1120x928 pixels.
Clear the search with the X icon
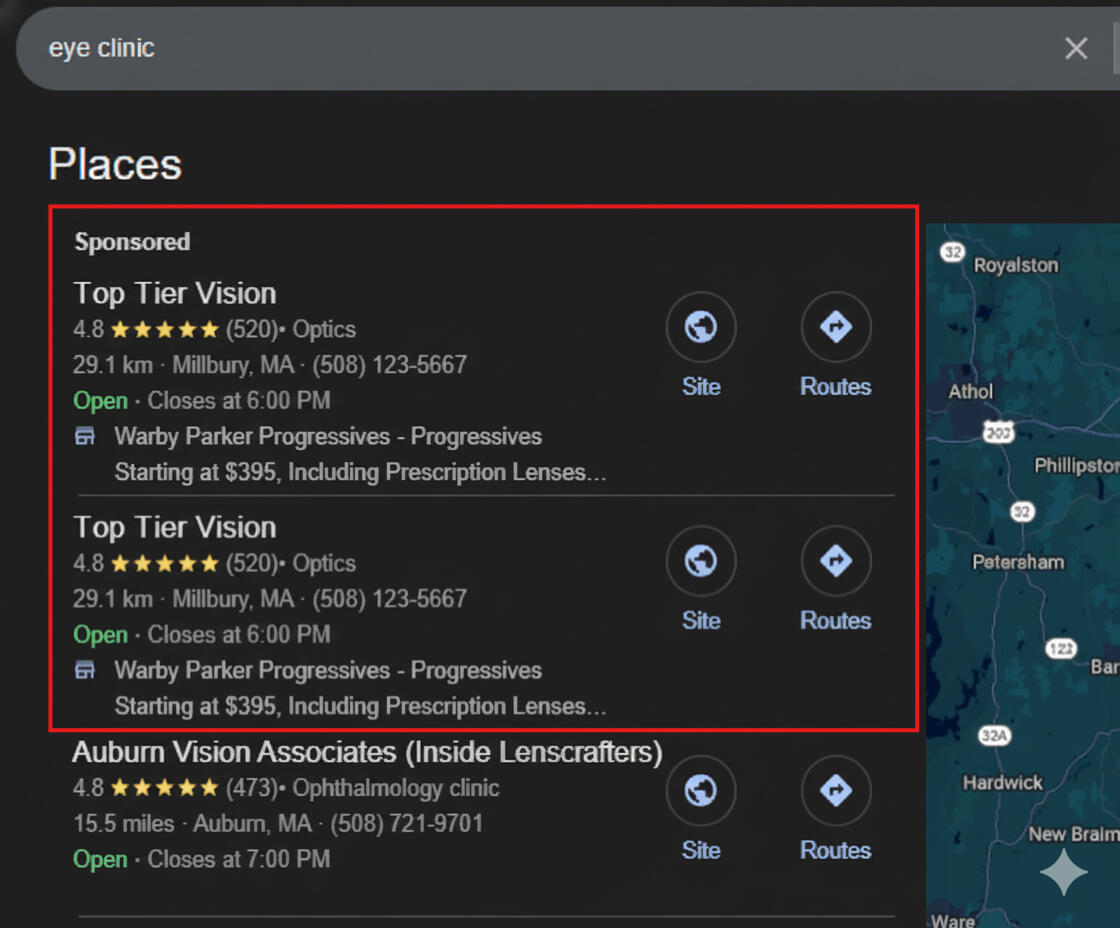click(1076, 48)
